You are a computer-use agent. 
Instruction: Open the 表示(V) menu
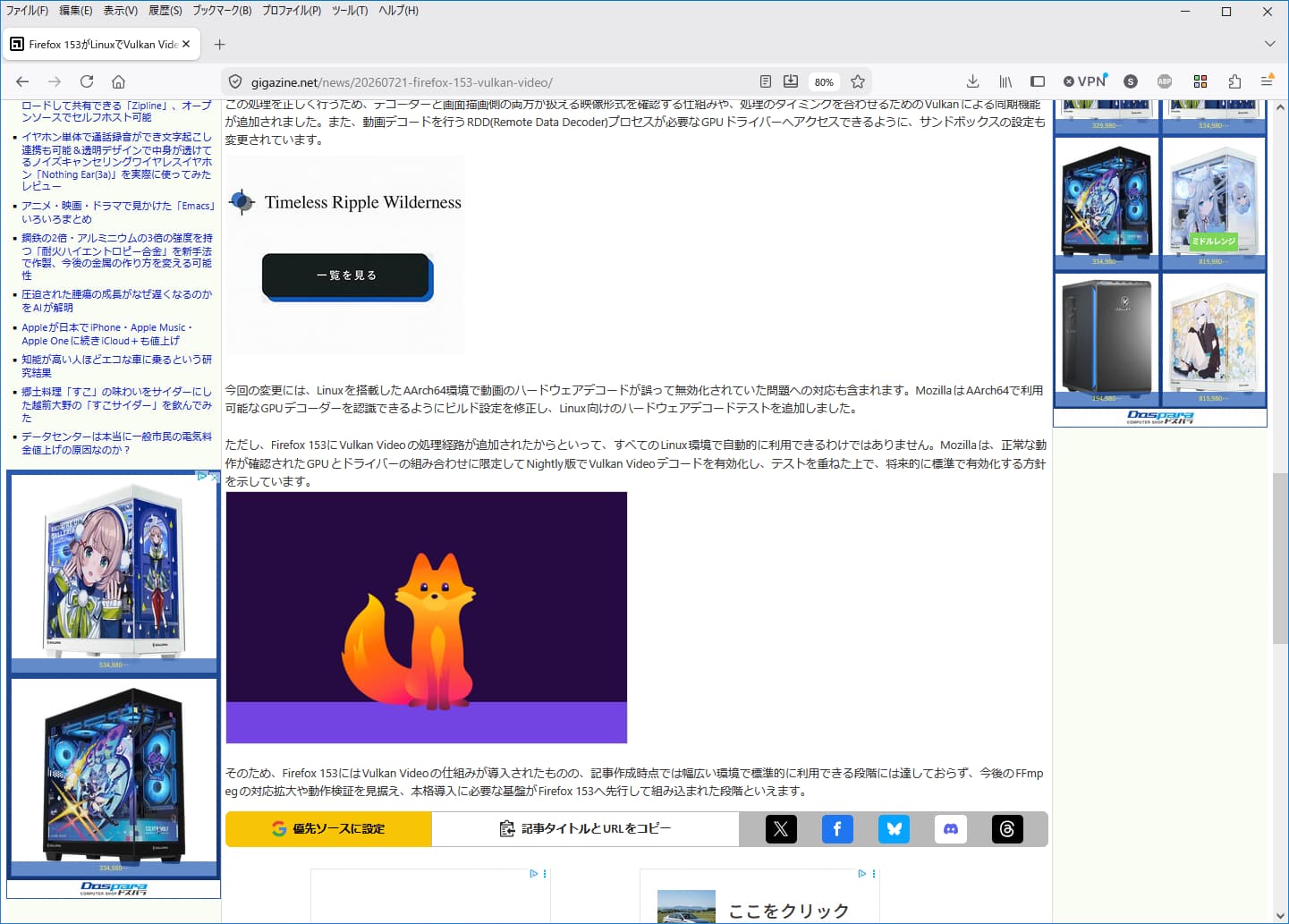pos(120,11)
